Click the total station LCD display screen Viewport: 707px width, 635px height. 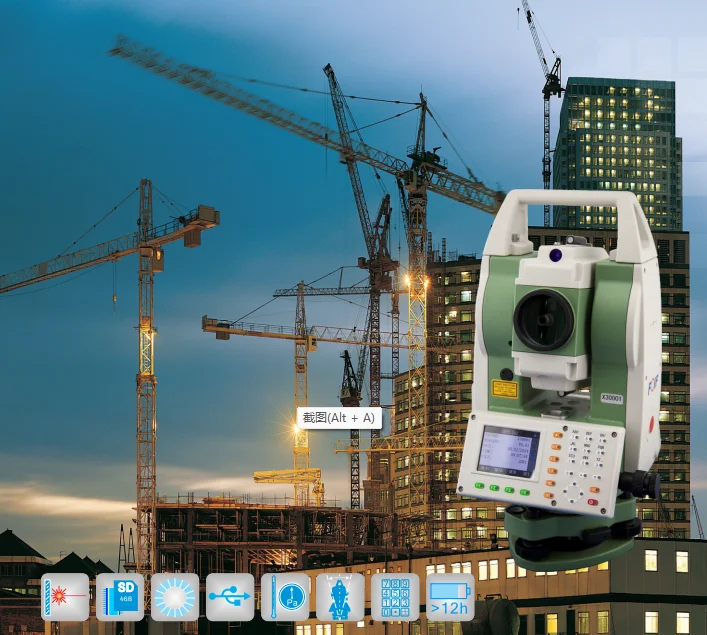[x=509, y=451]
